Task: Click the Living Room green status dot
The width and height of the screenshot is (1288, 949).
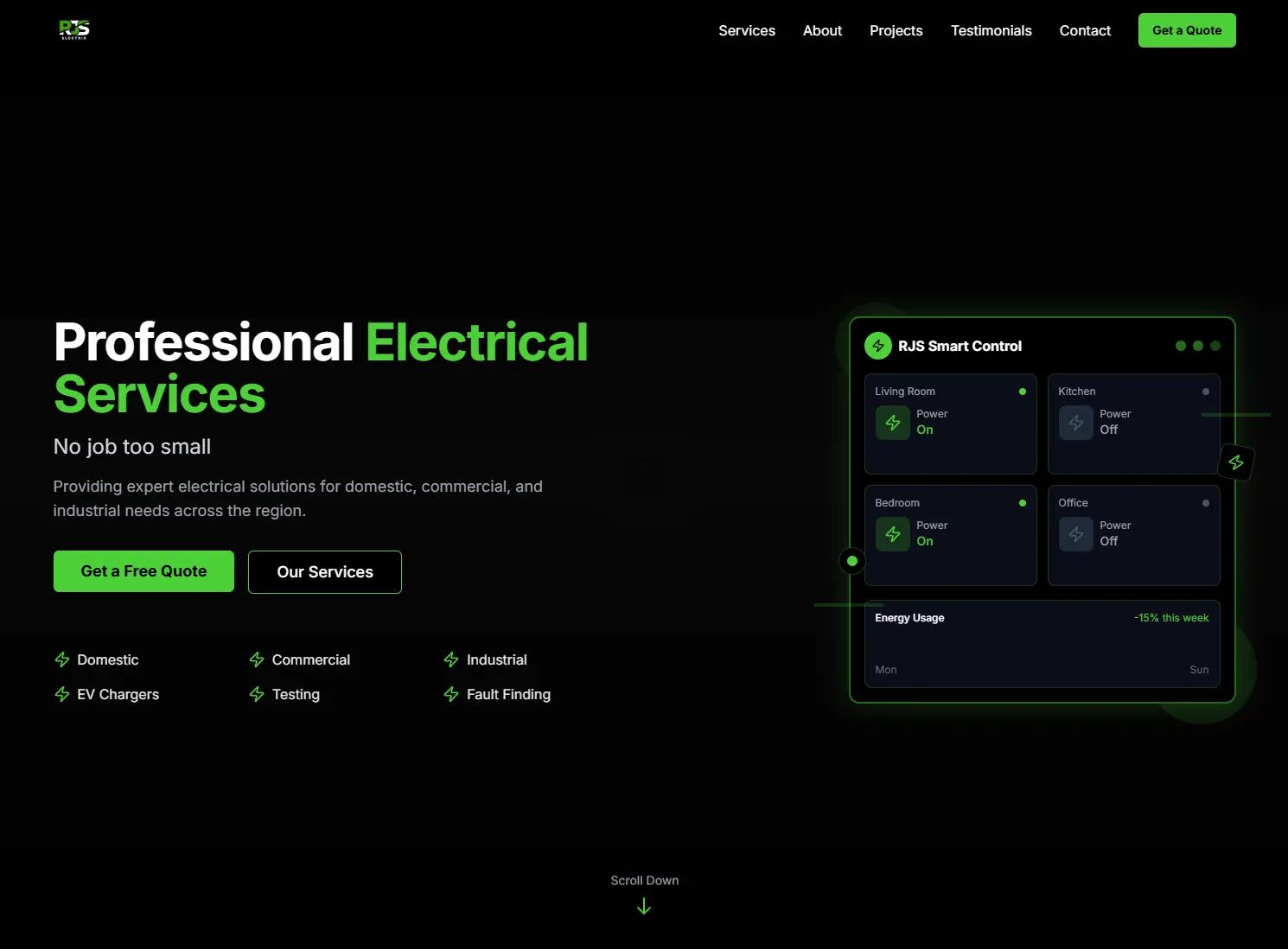Action: (1023, 392)
